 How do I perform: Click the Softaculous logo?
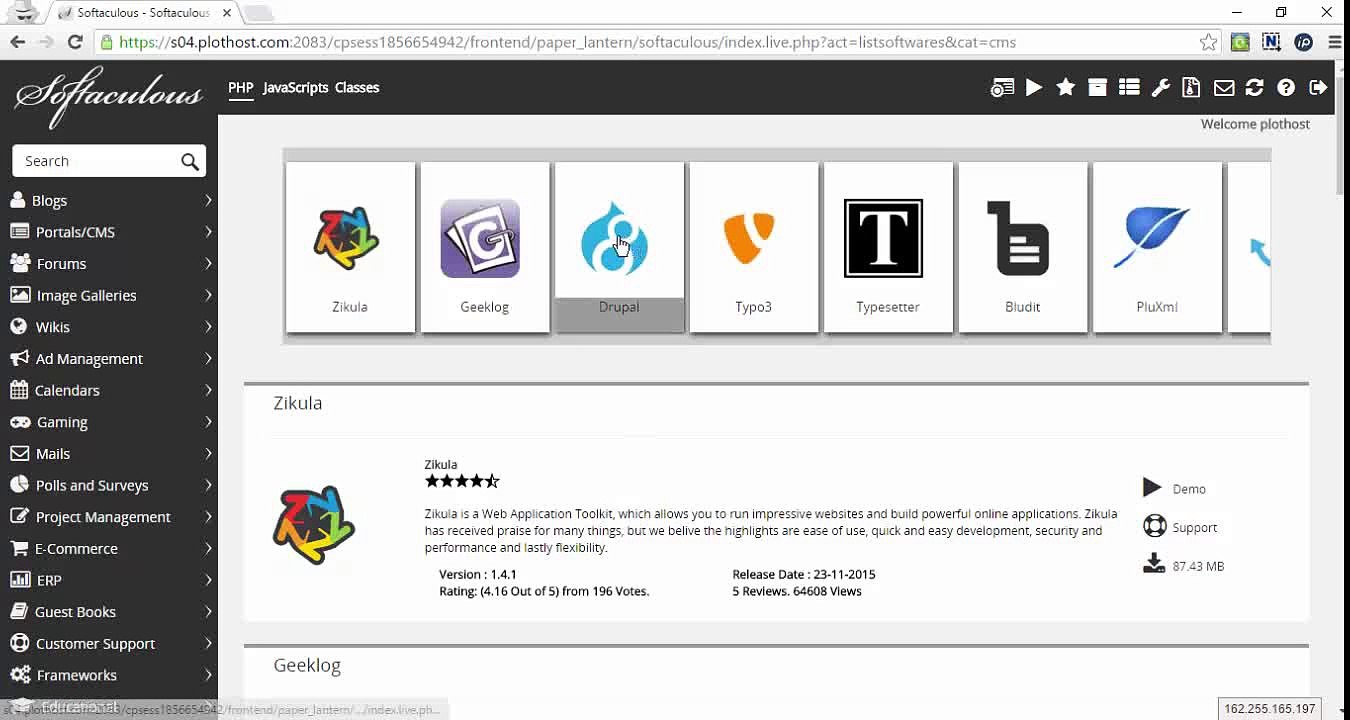click(108, 96)
